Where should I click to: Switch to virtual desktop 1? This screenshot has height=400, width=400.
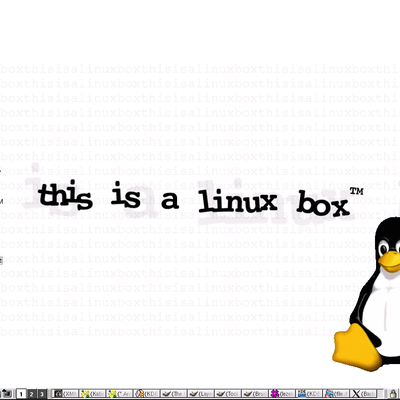coord(21,394)
